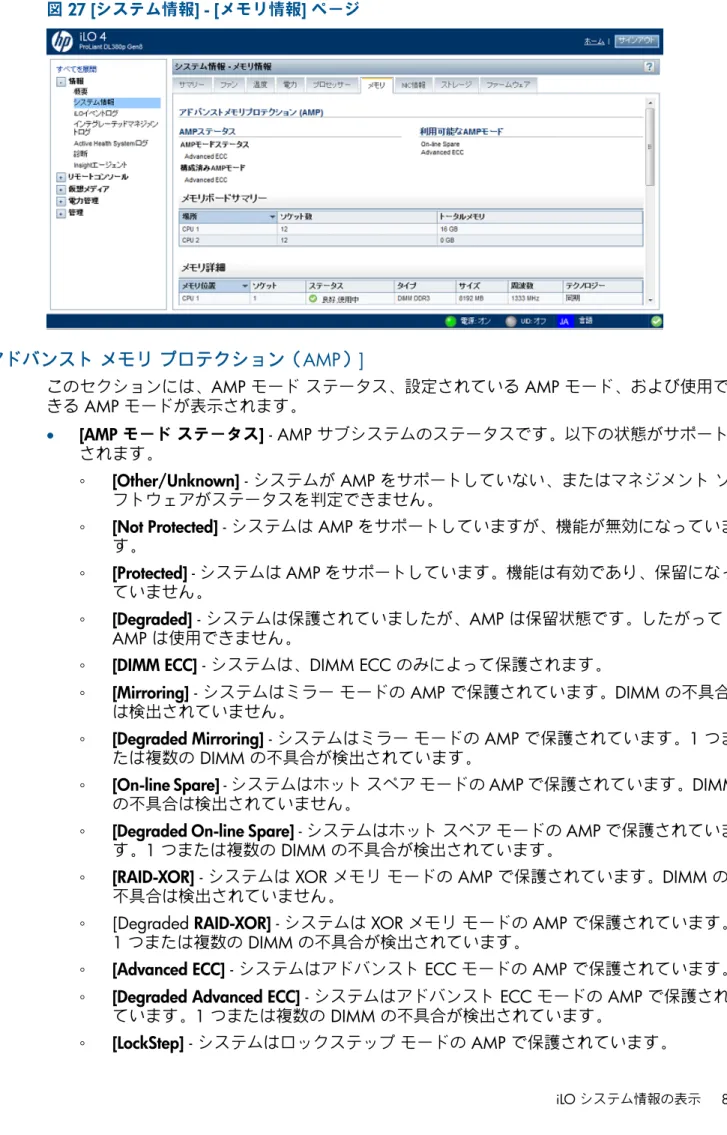Click CPU 1 row in memory board summary
Screen dimensions: 727x1135
click(411, 229)
